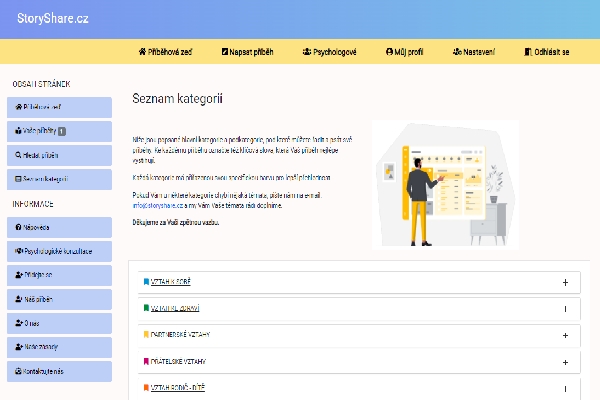Viewport: 600px width, 400px height.
Task: Click the magnifier icon in Hledat příběh
Action: point(16,155)
